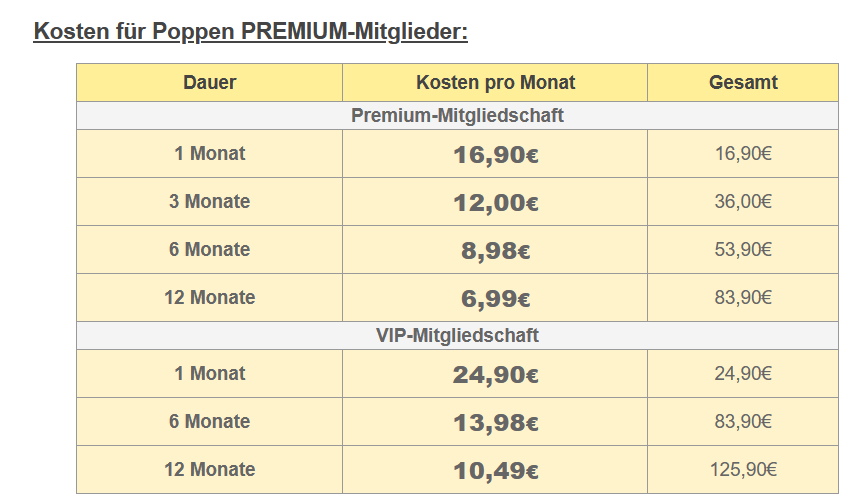
Task: Select the VIP 6 Monate duration cell
Action: pos(210,422)
